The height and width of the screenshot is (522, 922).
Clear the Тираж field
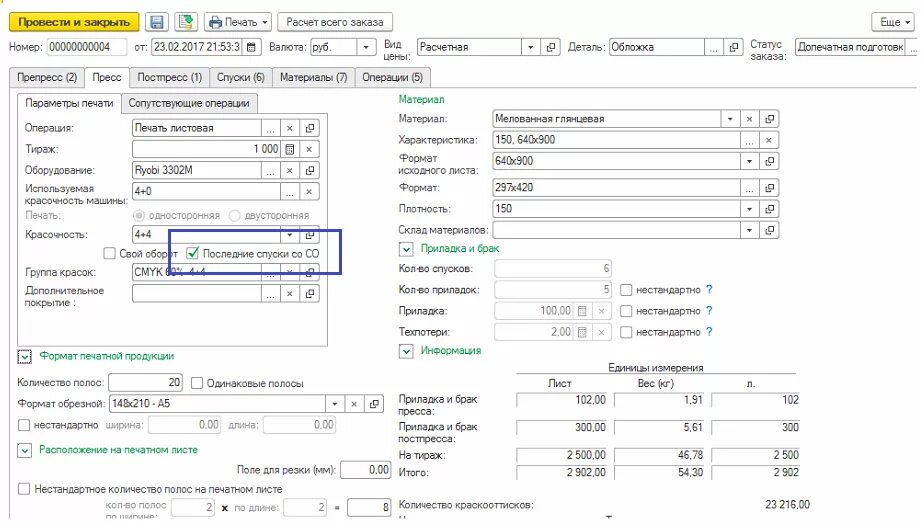tap(309, 149)
